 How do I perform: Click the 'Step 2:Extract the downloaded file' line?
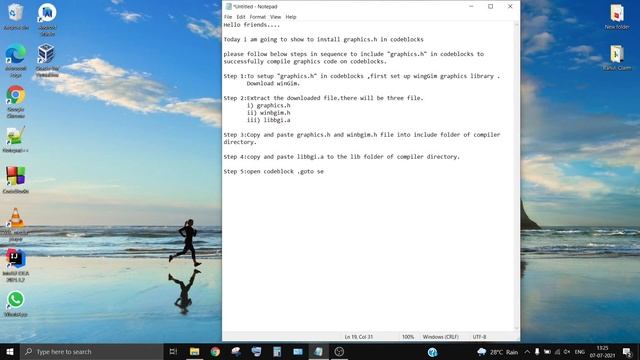point(323,98)
